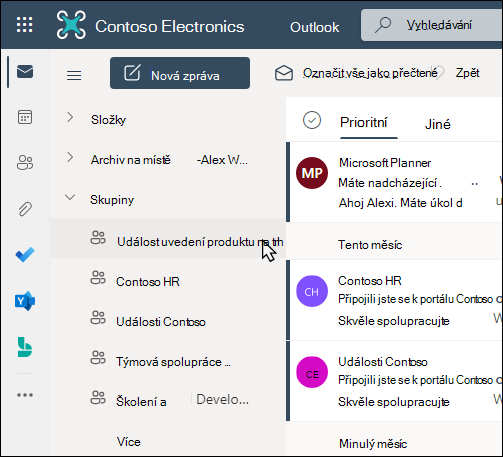Click the Zpět undo button
This screenshot has height=457, width=503.
tap(467, 73)
